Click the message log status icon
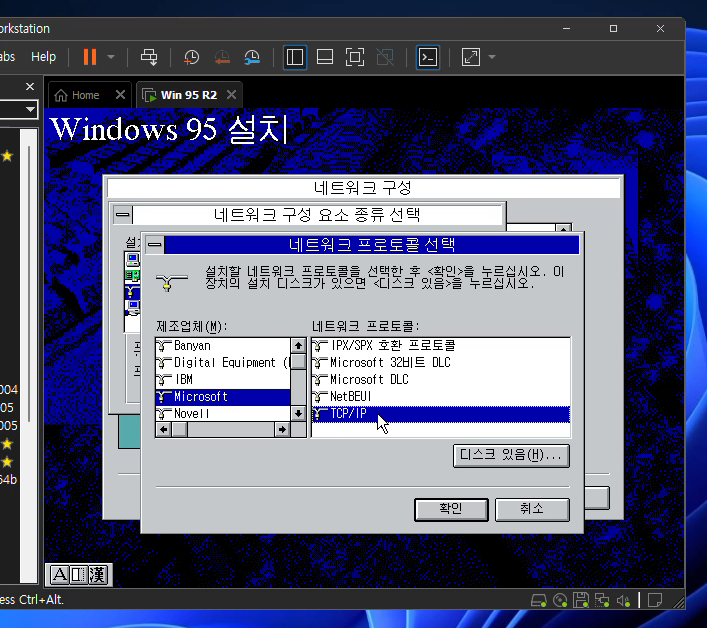The image size is (707, 628). [x=655, y=600]
